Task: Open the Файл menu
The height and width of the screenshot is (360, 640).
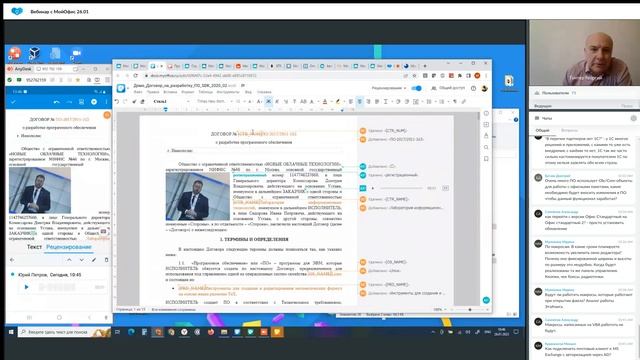Action: [138, 92]
